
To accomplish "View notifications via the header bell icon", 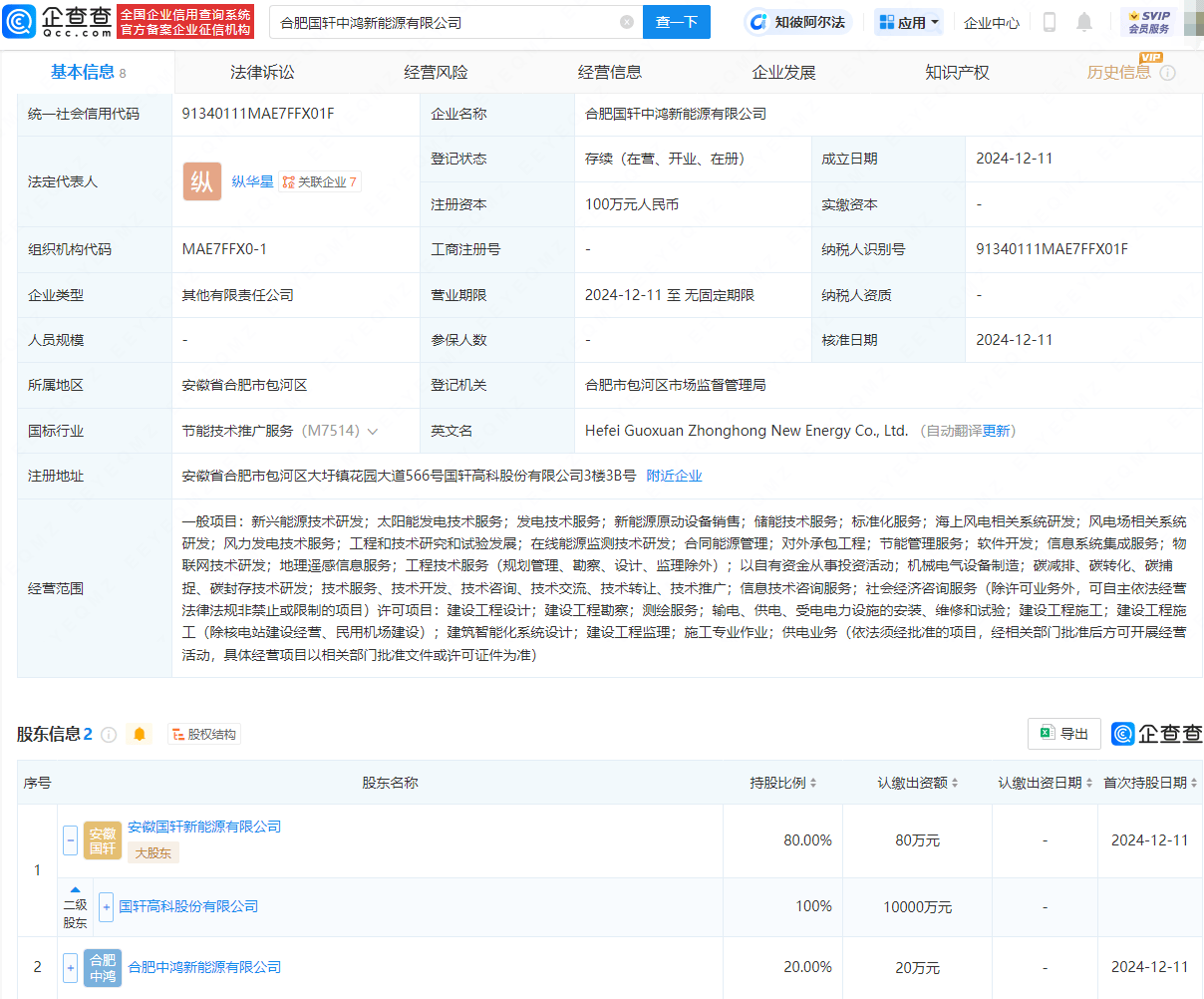I will [1084, 22].
